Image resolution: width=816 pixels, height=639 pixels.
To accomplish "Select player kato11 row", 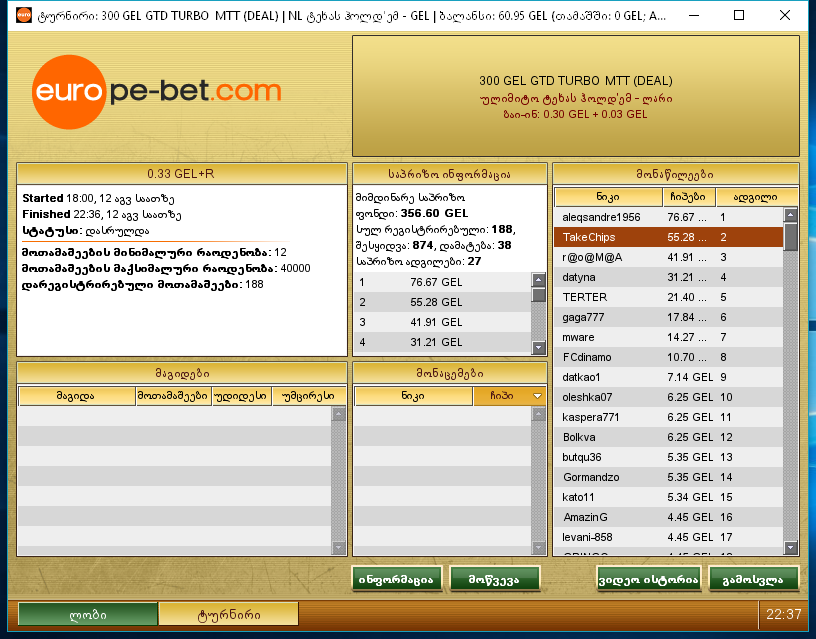I will pos(668,497).
